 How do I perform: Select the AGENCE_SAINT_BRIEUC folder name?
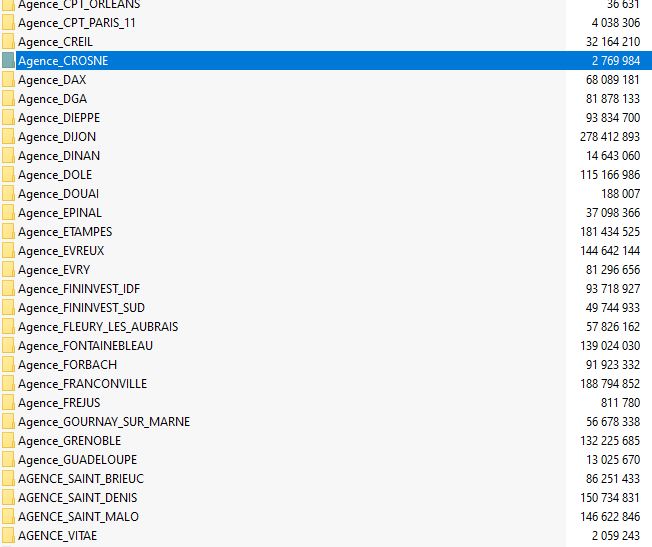point(81,479)
